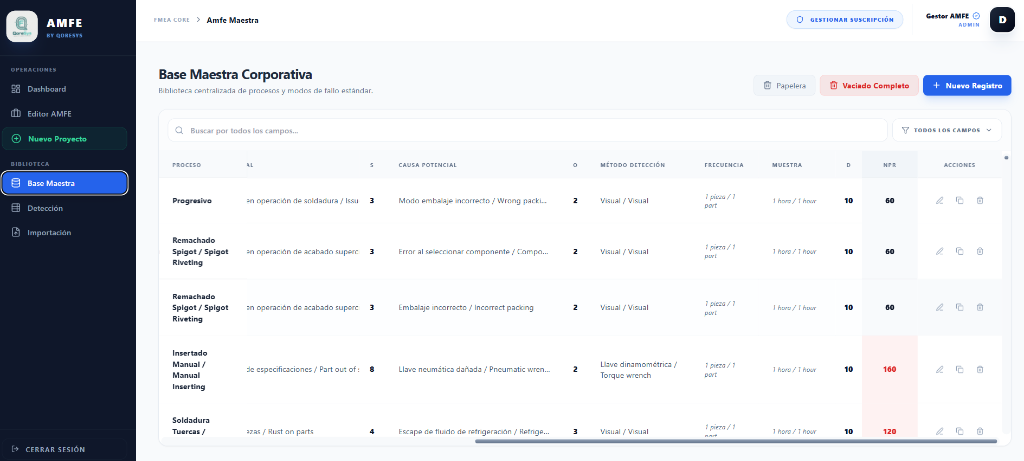Delete the Progresivo row with its trash icon
This screenshot has width=1024, height=461.
(x=979, y=201)
